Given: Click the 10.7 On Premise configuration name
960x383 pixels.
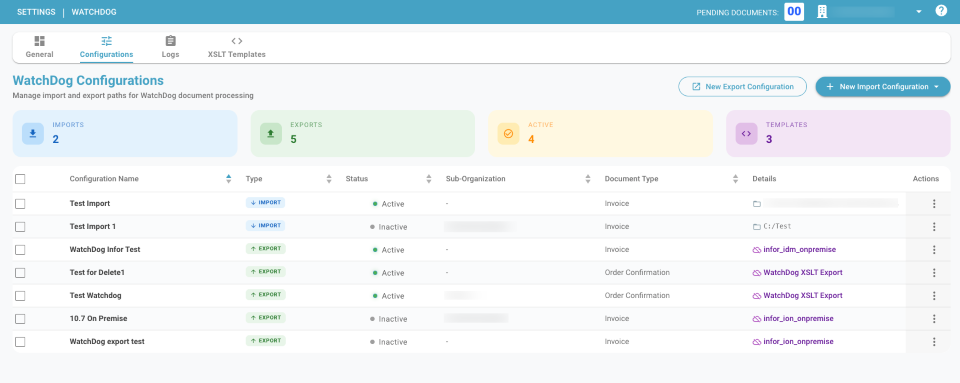Looking at the screenshot, I should coord(99,319).
